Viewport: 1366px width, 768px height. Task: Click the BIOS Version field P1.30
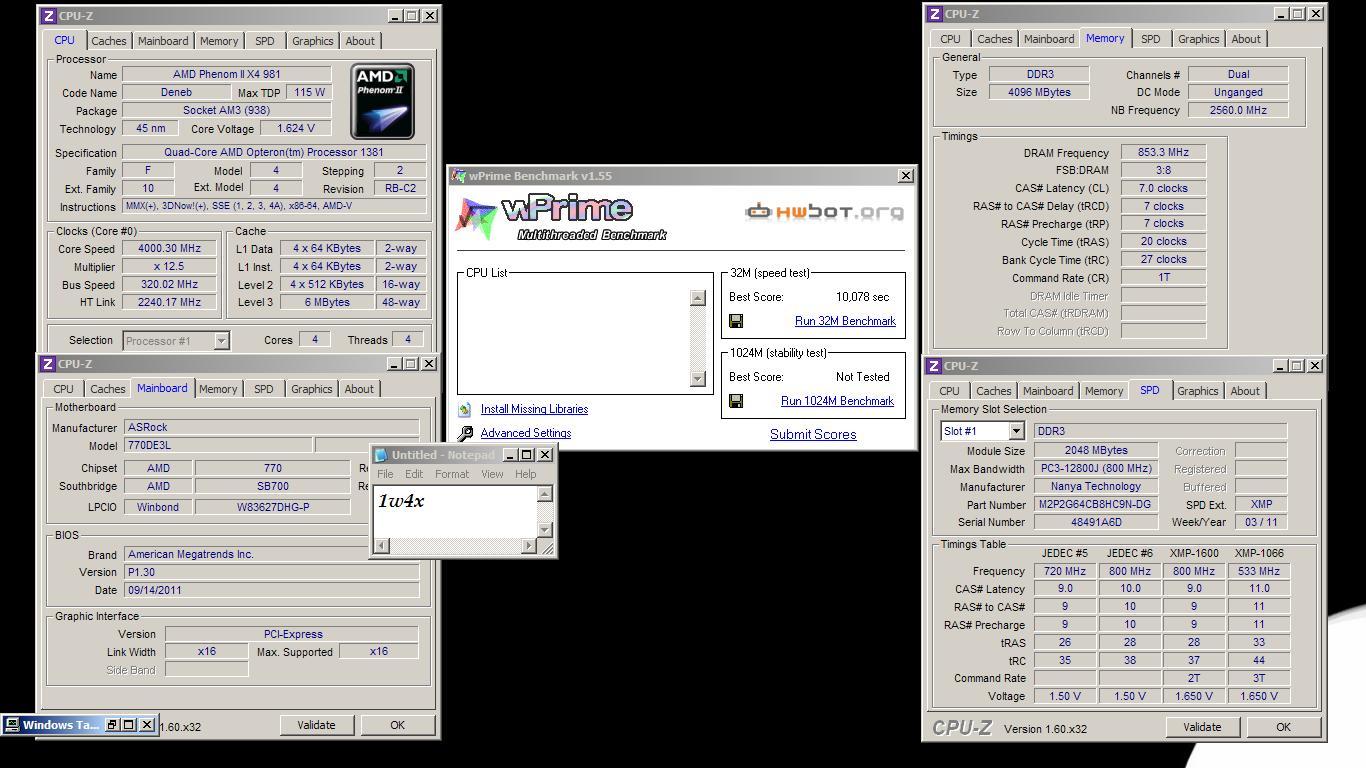tap(271, 572)
